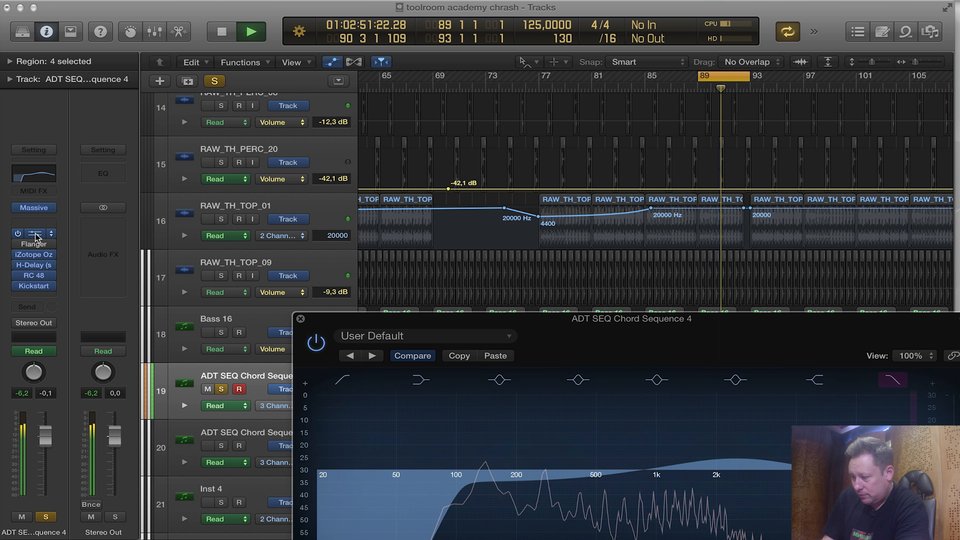Open the View 100% size dropdown
Viewport: 960px width, 540px height.
pyautogui.click(x=914, y=356)
